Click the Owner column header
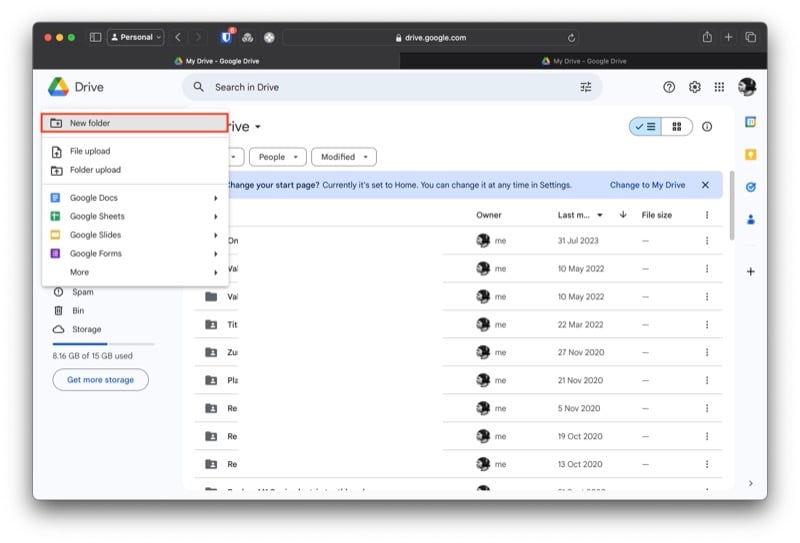Image resolution: width=800 pixels, height=543 pixels. [x=489, y=215]
